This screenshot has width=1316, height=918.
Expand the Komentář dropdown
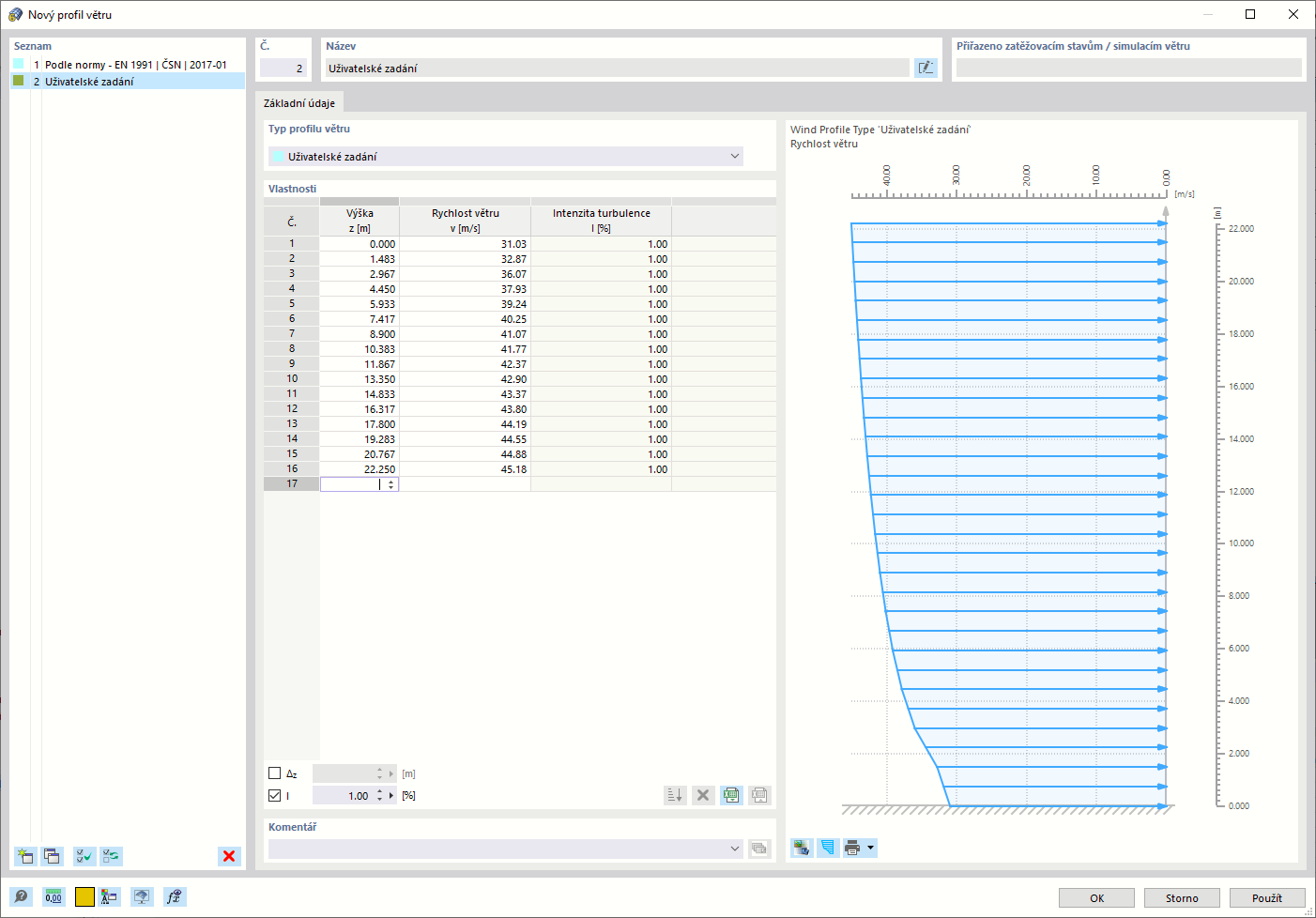(735, 849)
